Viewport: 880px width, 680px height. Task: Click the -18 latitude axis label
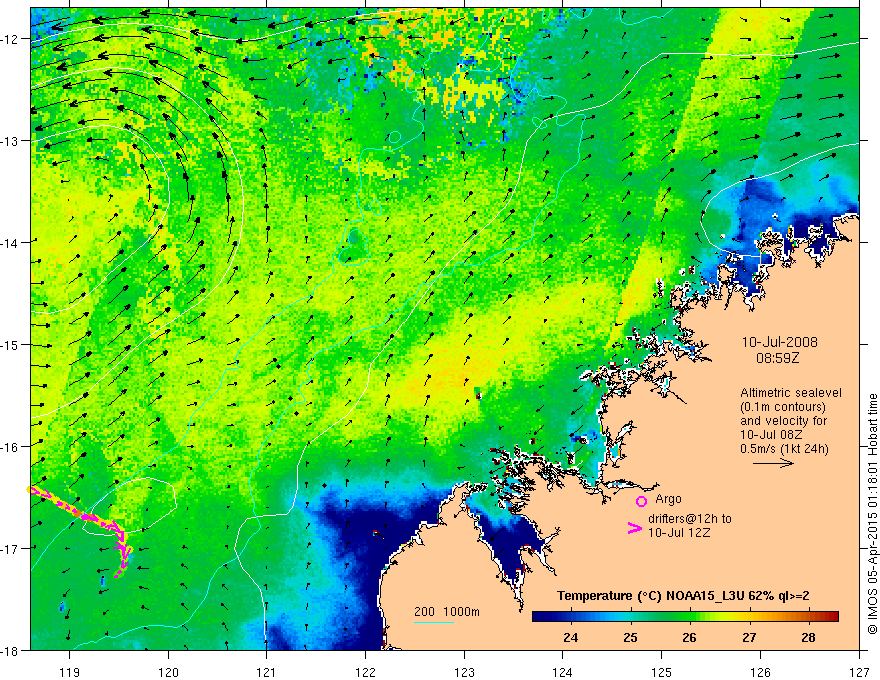11,650
